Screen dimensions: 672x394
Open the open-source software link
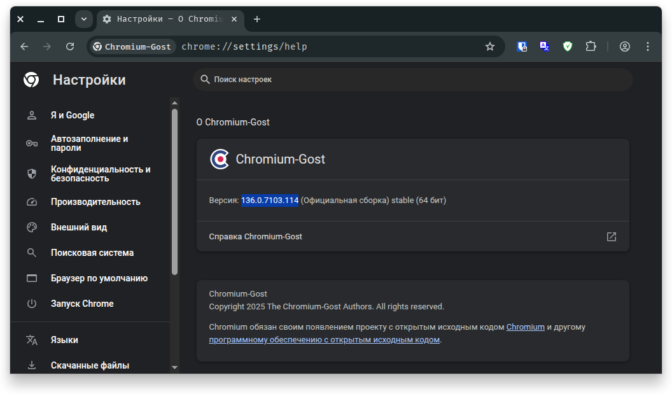pyautogui.click(x=324, y=340)
